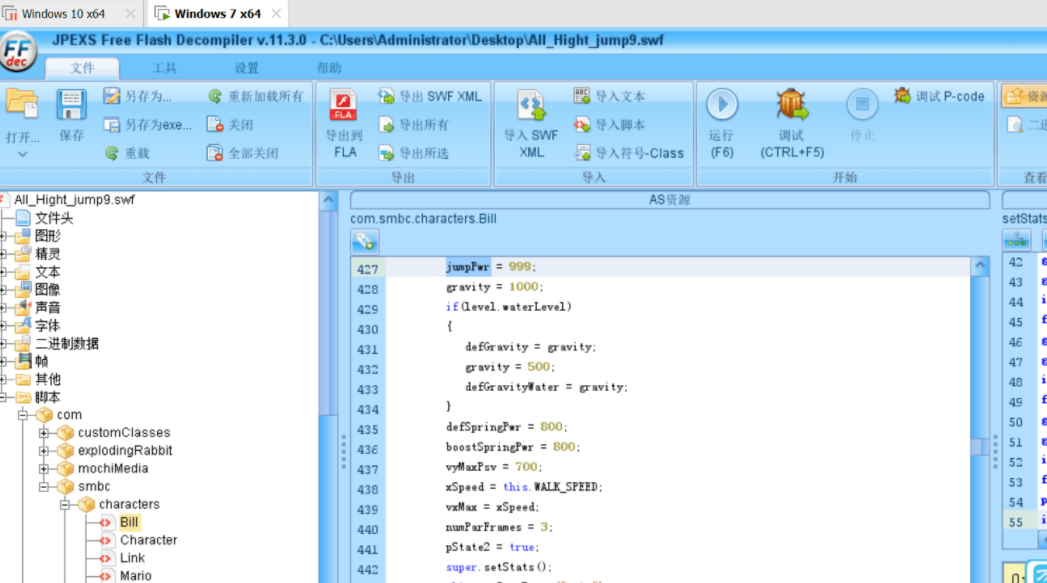Click the code editor scroll up arrow

pos(980,266)
